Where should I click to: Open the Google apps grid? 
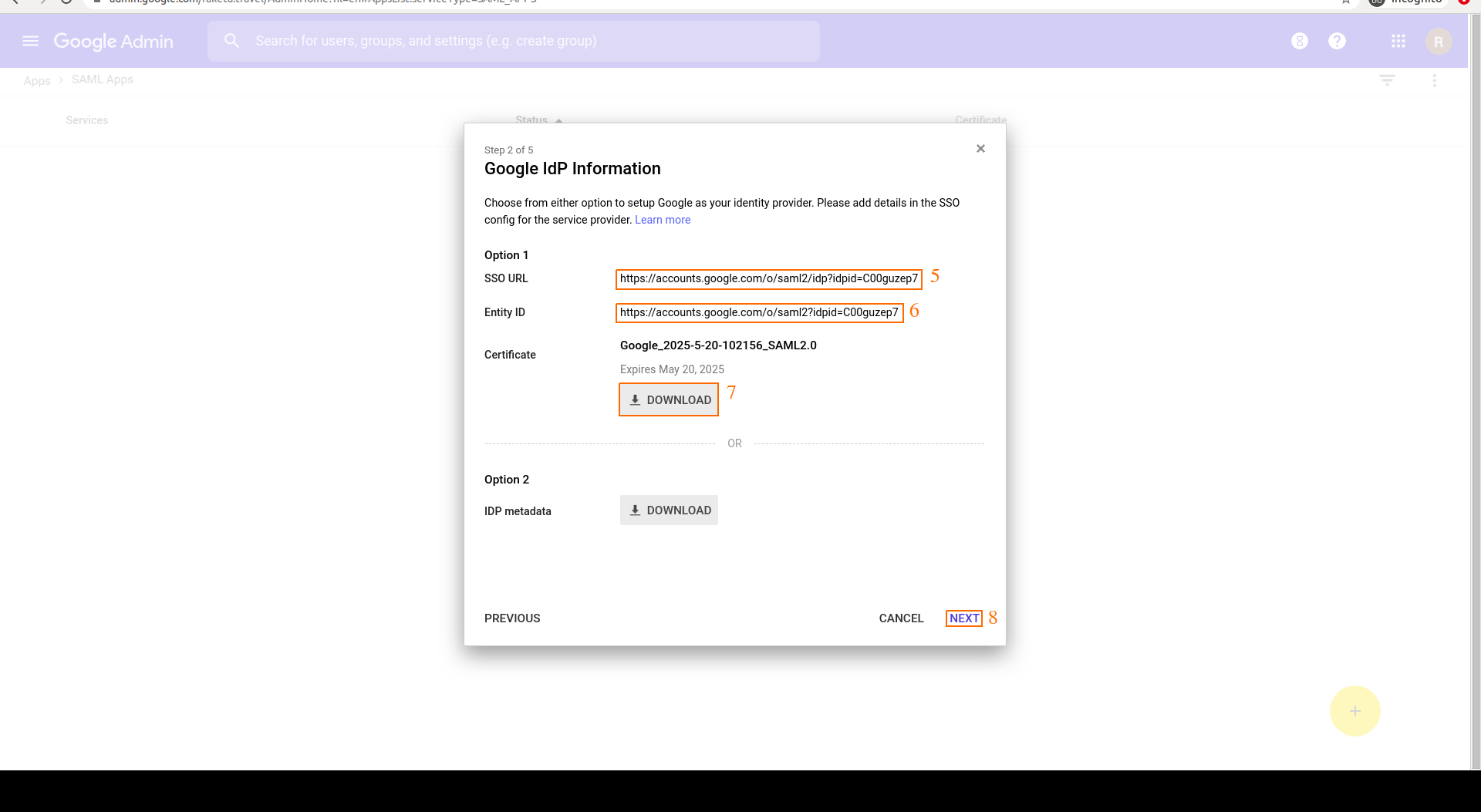pos(1398,41)
